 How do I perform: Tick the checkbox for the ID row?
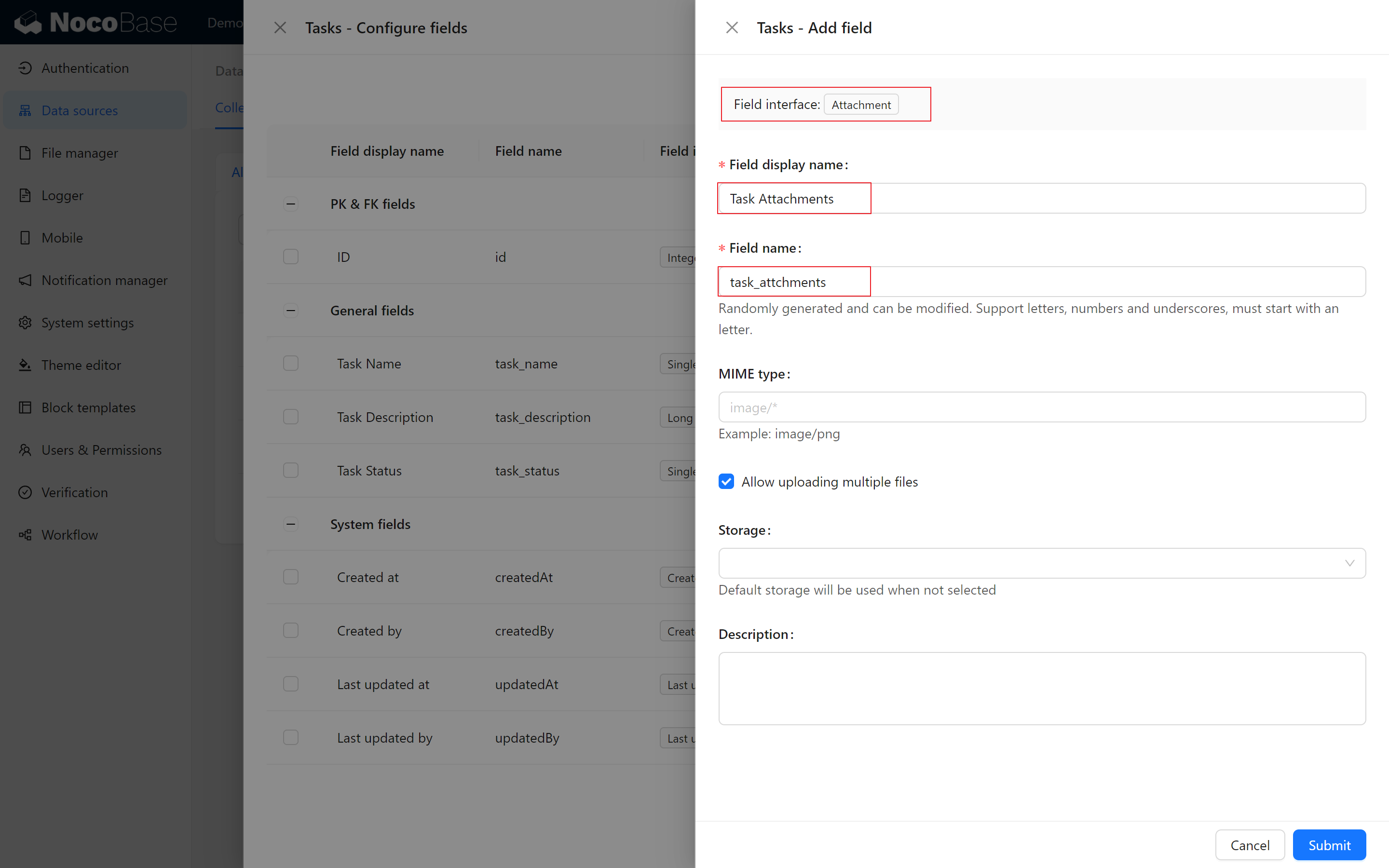click(291, 257)
